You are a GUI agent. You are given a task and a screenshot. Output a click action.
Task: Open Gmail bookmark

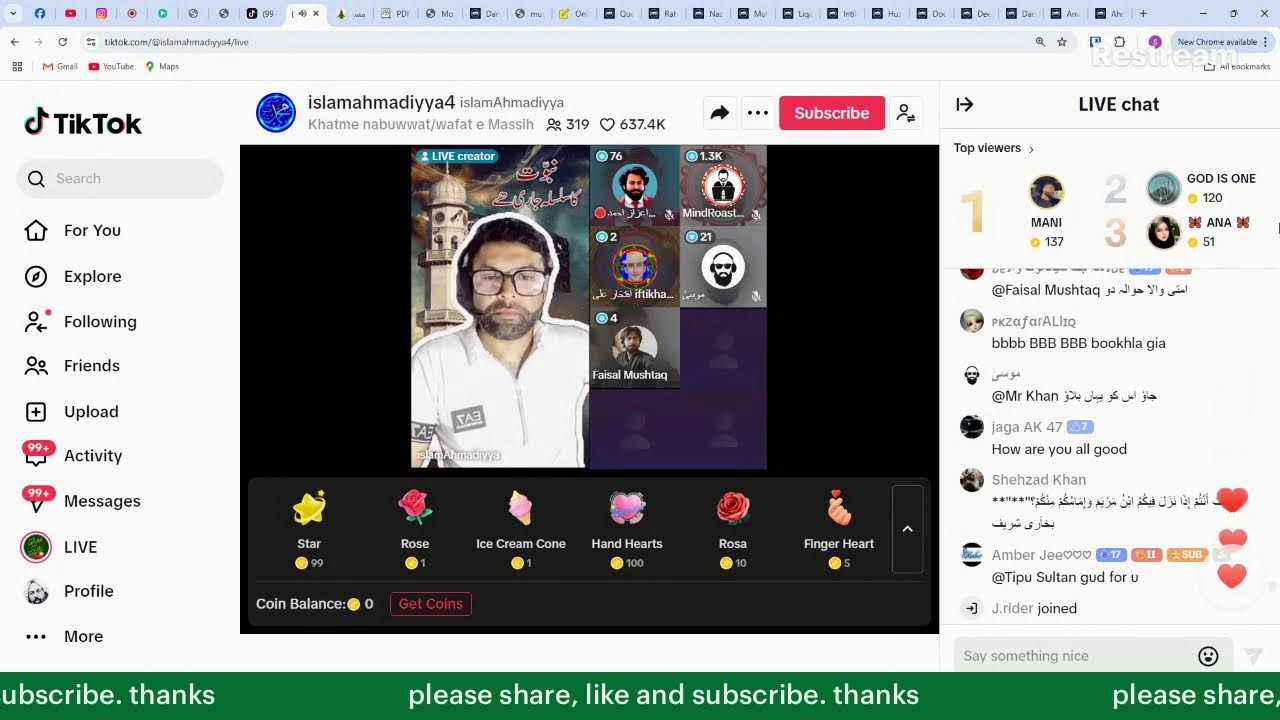coord(60,66)
